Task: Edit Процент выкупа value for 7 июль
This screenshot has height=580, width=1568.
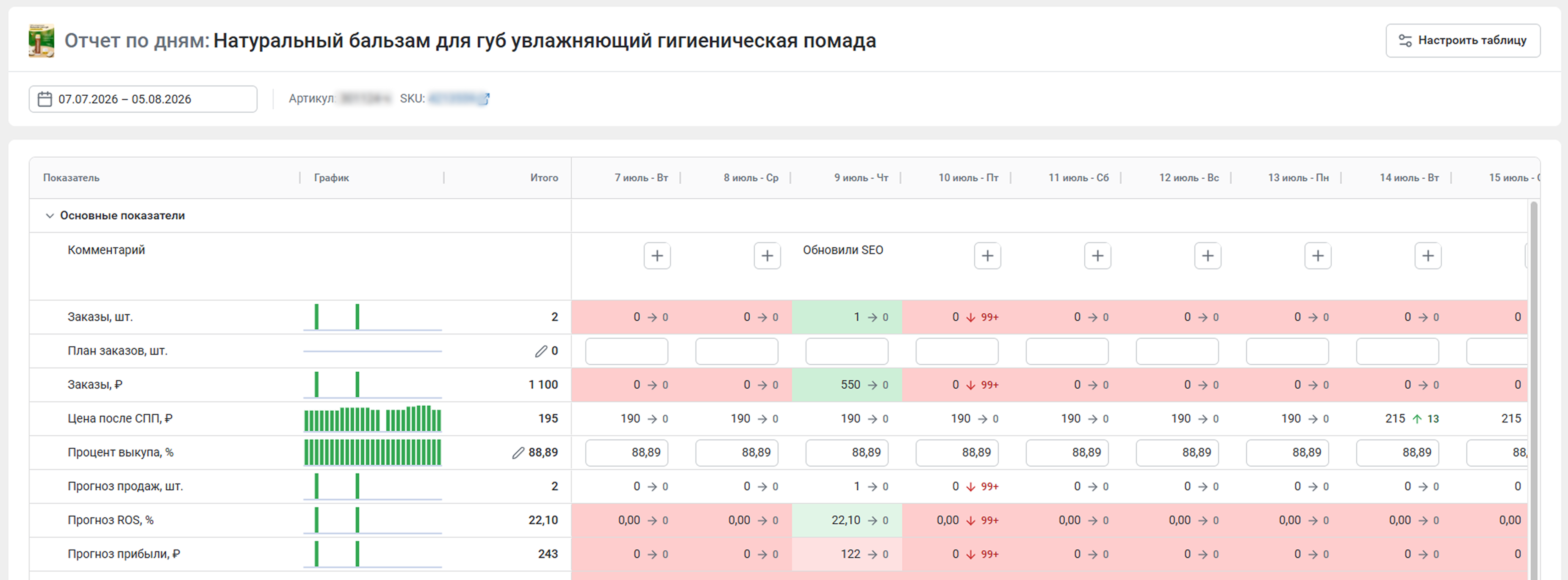Action: coord(626,453)
